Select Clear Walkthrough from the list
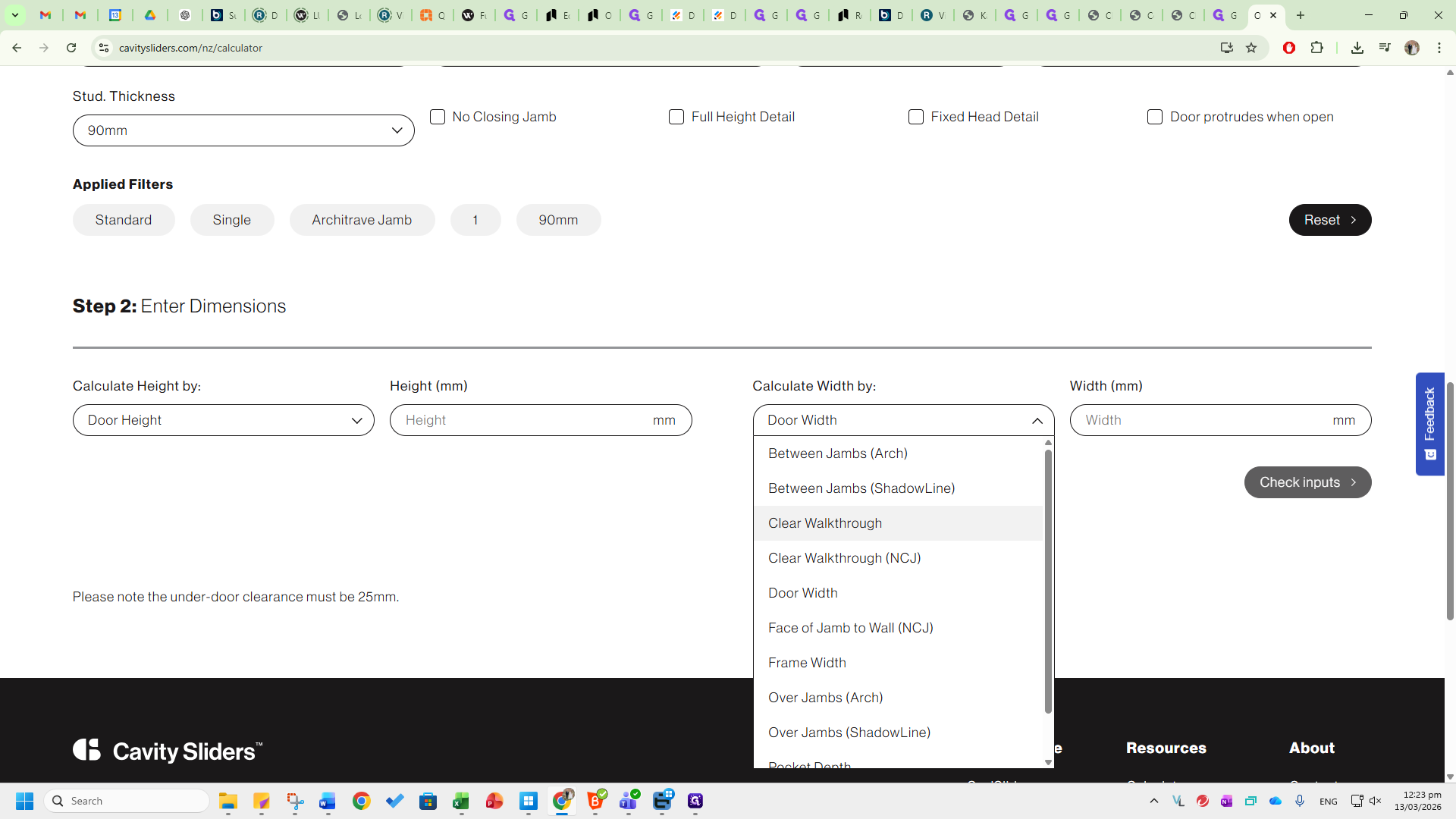1456x819 pixels. pyautogui.click(x=825, y=523)
